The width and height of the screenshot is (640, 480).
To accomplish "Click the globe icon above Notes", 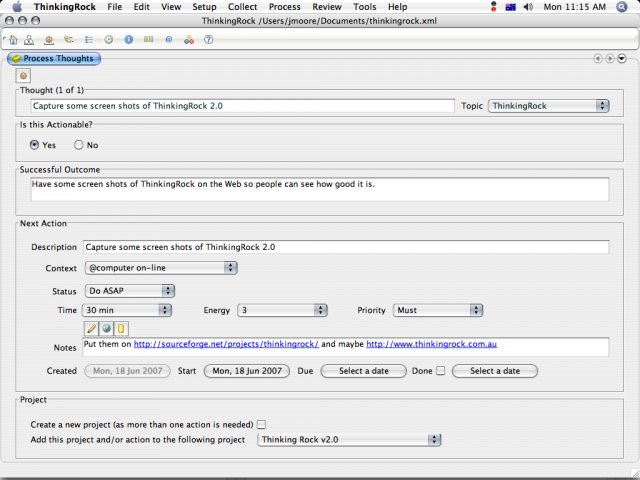I will 106,328.
